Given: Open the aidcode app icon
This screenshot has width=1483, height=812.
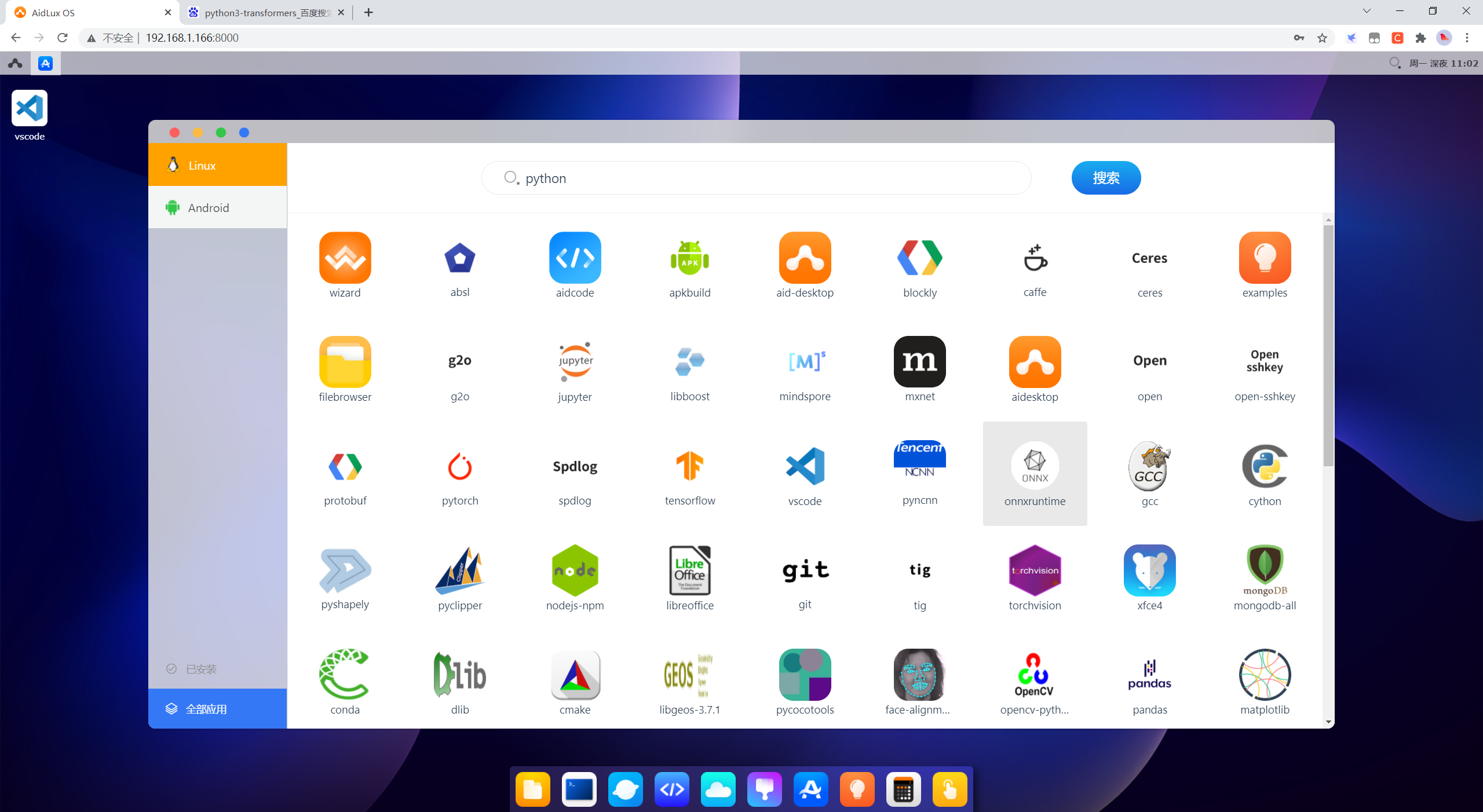Looking at the screenshot, I should point(575,258).
